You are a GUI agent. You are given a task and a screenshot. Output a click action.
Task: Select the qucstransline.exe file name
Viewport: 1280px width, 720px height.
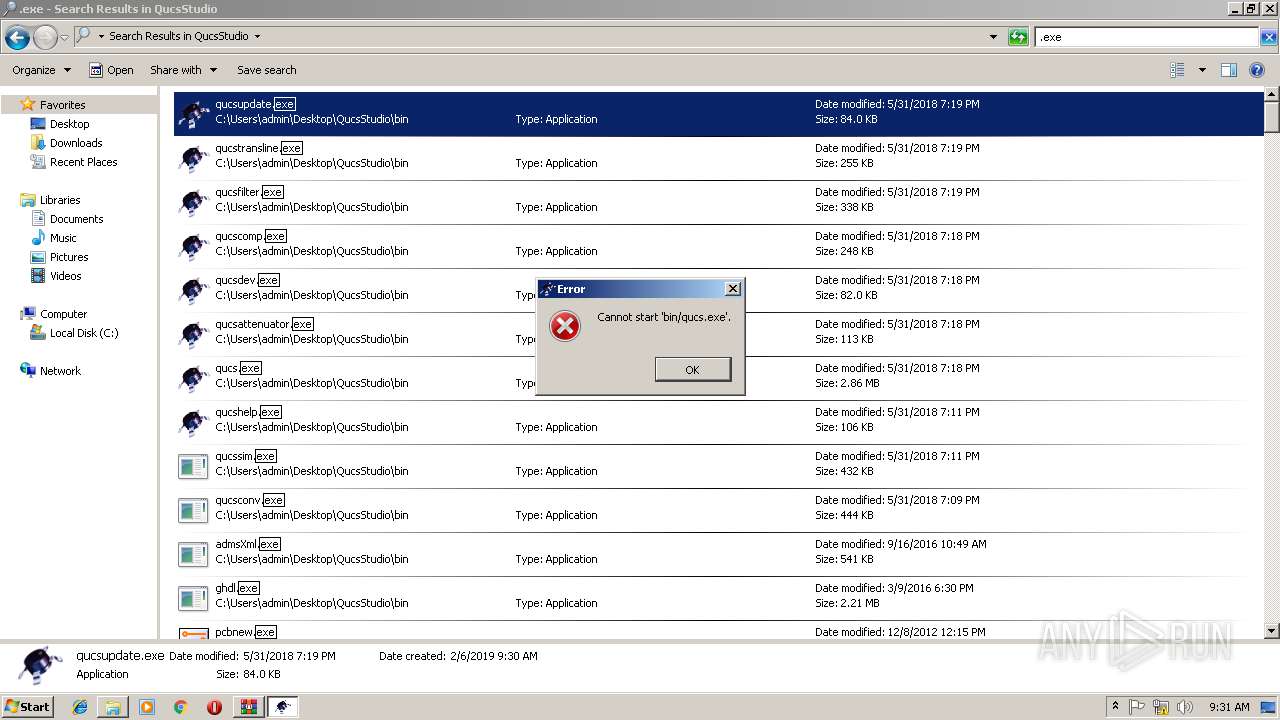pos(258,148)
